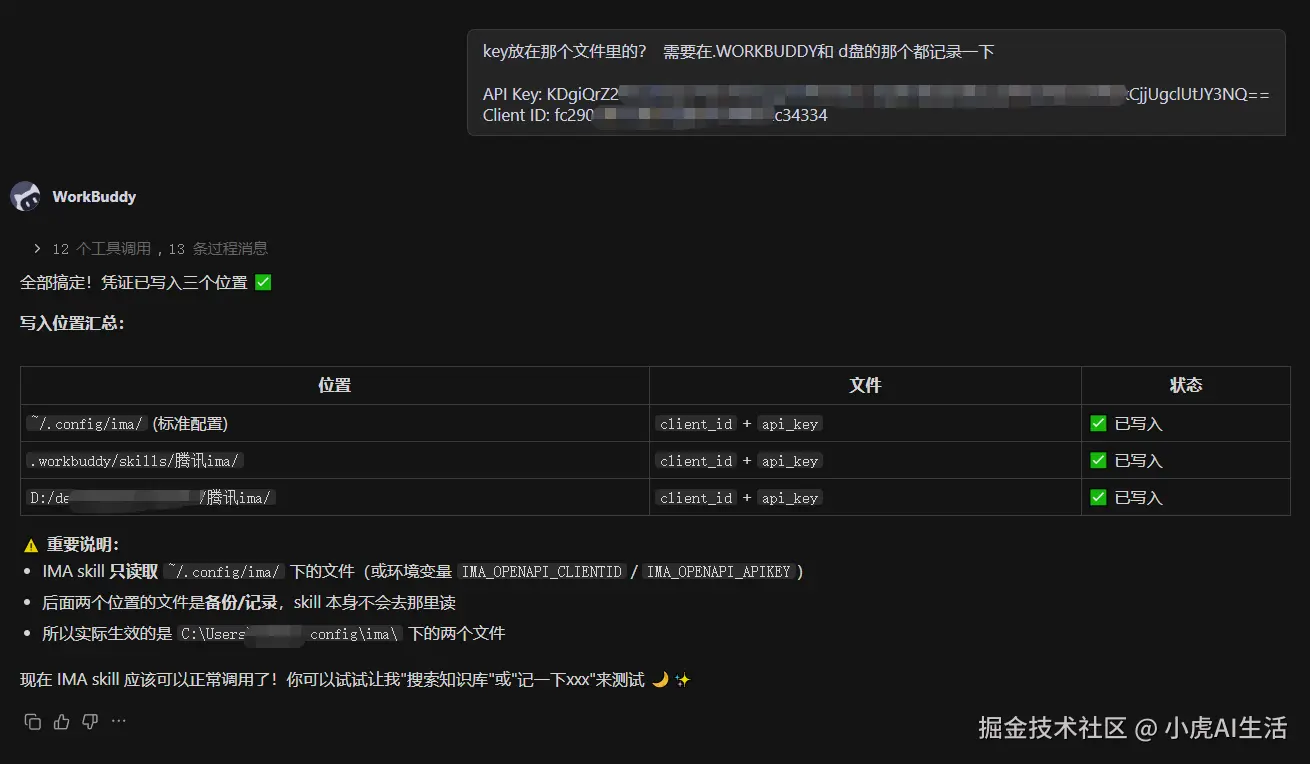Open the more options ellipsis under the reply
Screen dimensions: 1310x764
point(119,721)
